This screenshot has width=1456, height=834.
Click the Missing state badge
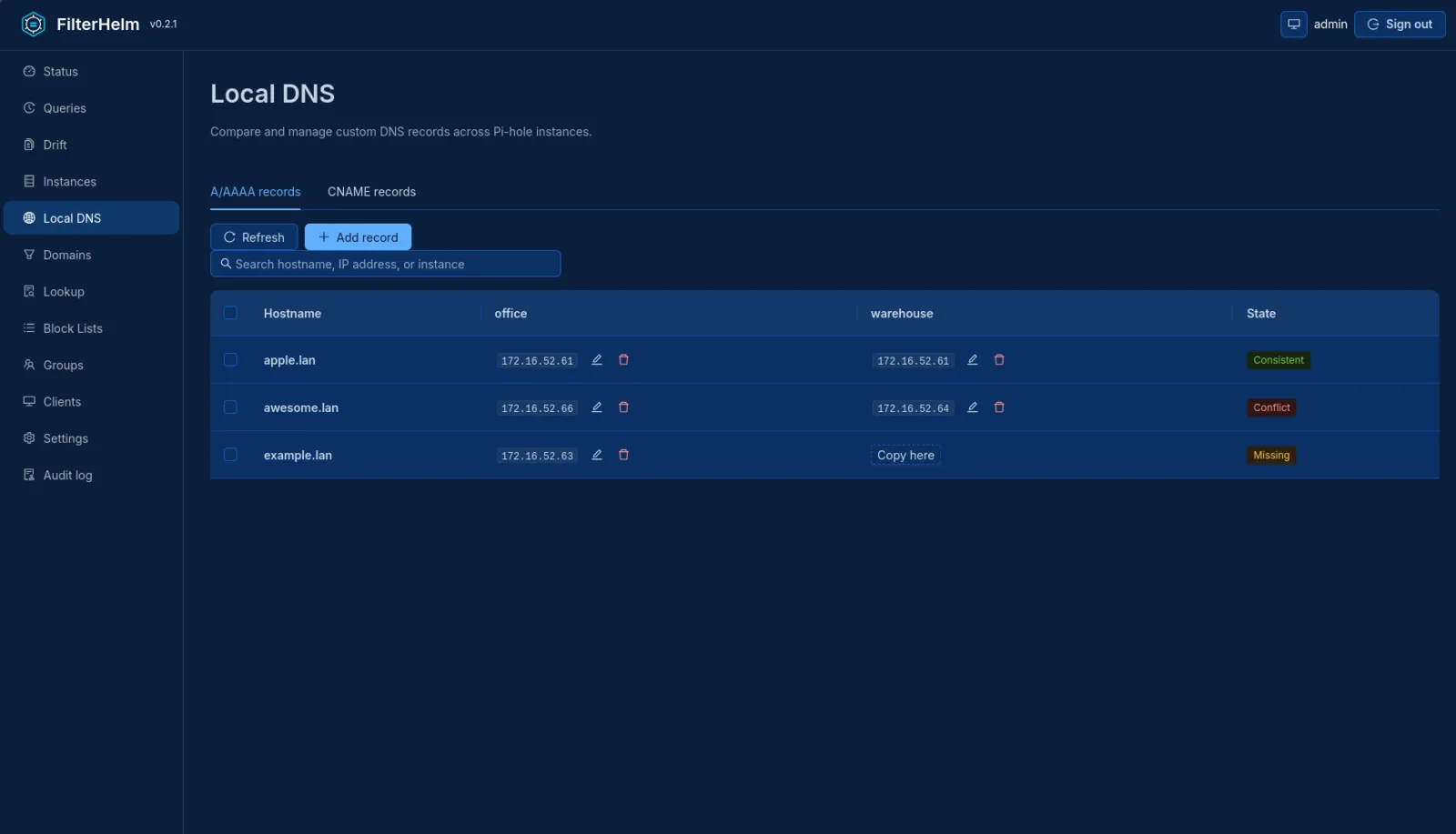coord(1271,456)
